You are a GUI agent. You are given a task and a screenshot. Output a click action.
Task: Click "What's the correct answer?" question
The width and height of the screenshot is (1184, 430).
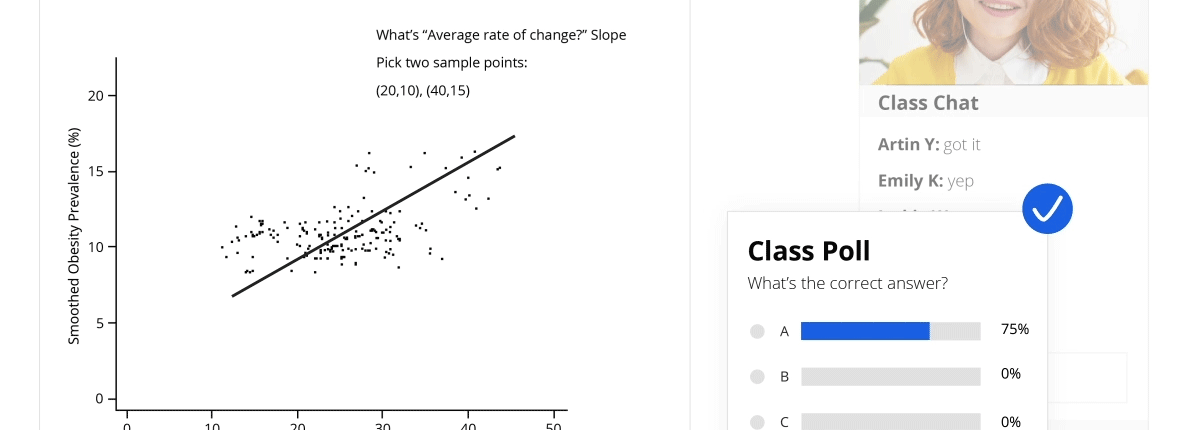(847, 283)
